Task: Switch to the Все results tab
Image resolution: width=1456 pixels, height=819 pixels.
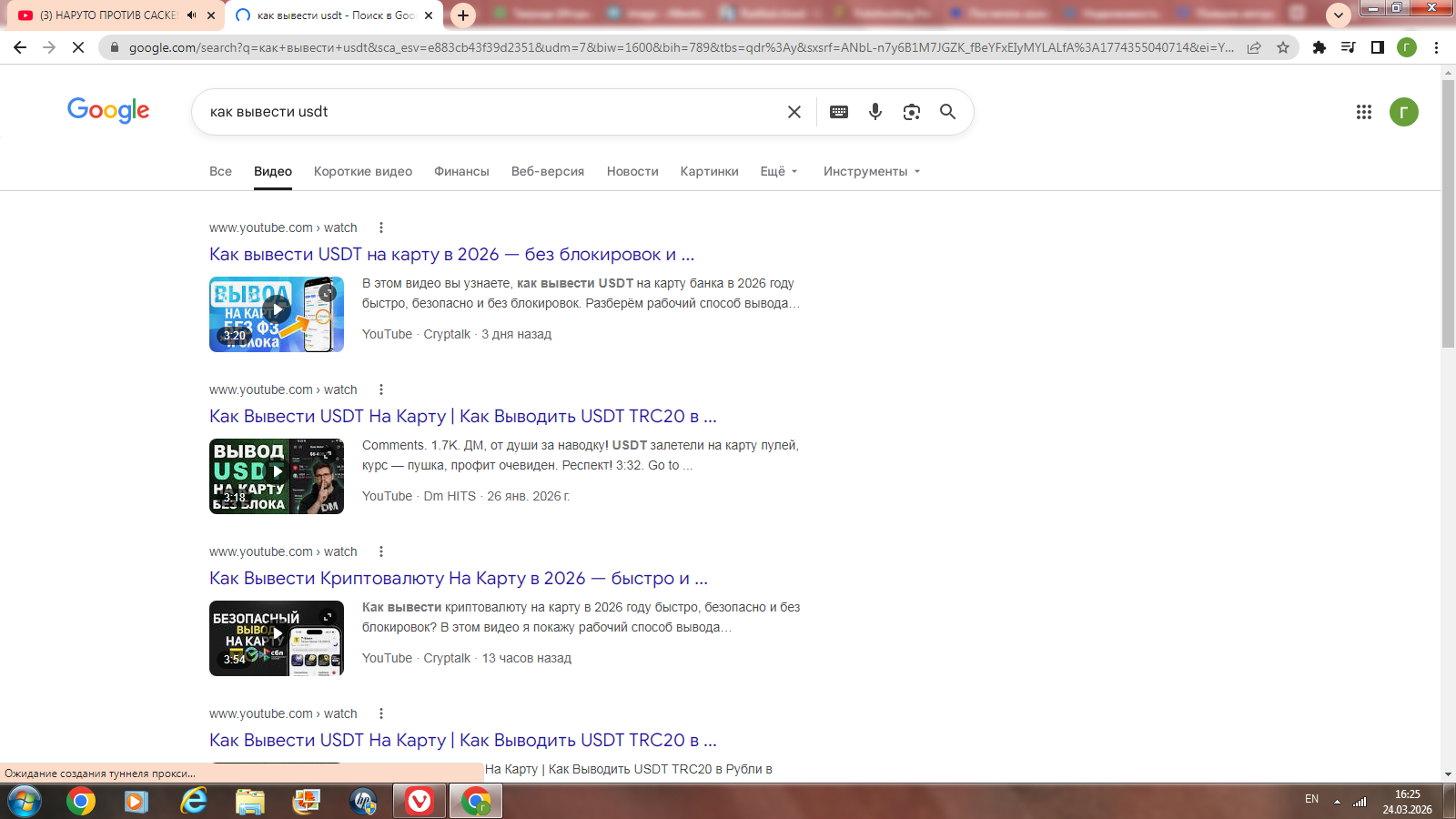Action: [220, 171]
